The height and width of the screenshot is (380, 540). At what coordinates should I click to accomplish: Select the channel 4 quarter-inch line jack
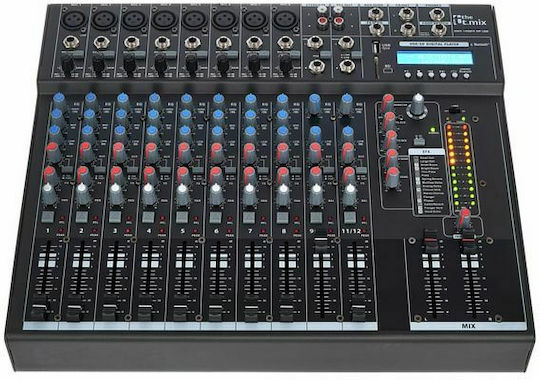tap(162, 43)
